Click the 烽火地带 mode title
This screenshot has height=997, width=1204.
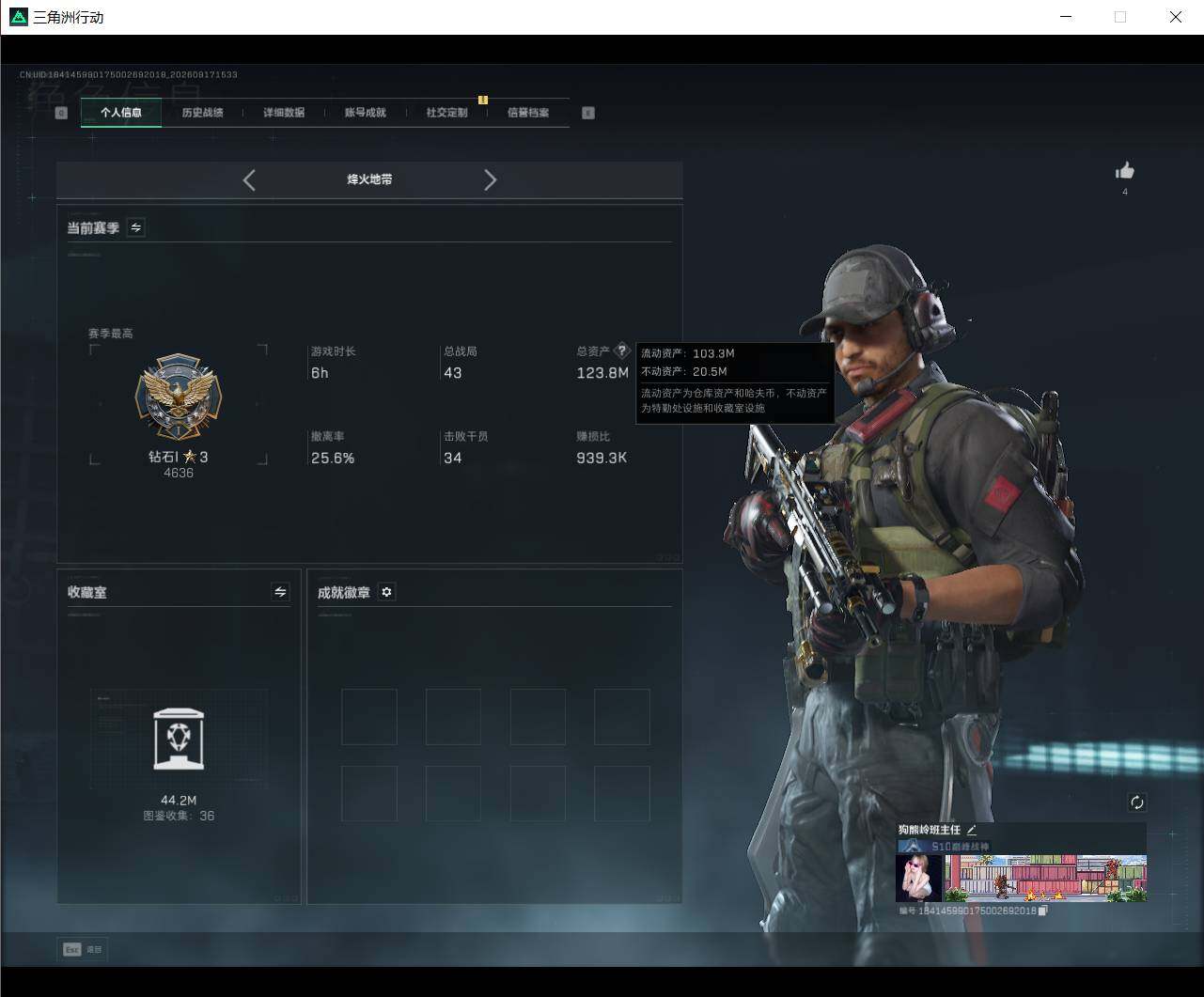[369, 179]
